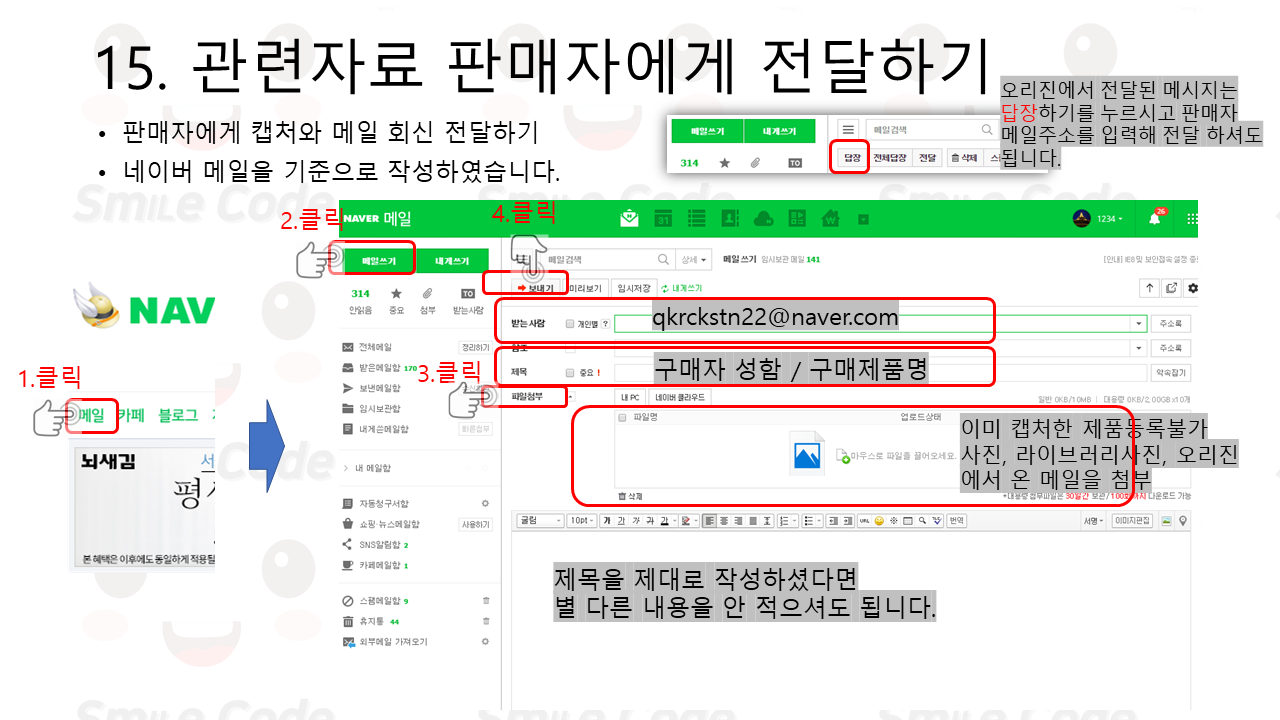Collapse the 파일첨부 attachment section arrow
This screenshot has height=720, width=1280.
click(570, 396)
